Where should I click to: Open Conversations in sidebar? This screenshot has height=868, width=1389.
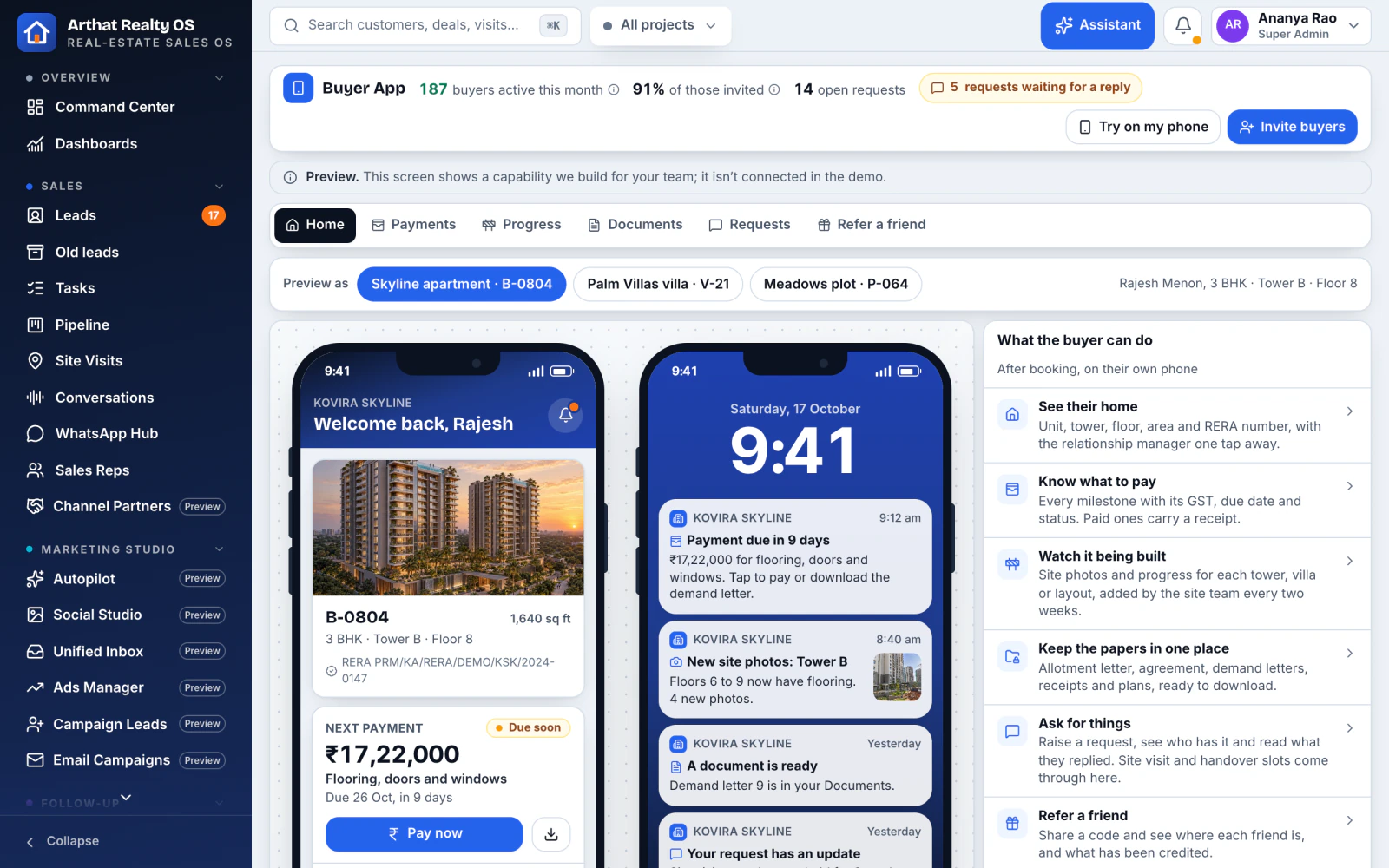(x=126, y=398)
